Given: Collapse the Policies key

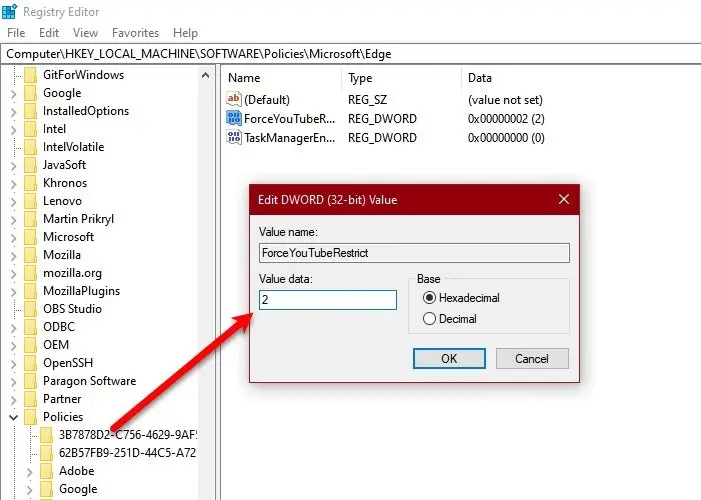Looking at the screenshot, I should [13, 418].
